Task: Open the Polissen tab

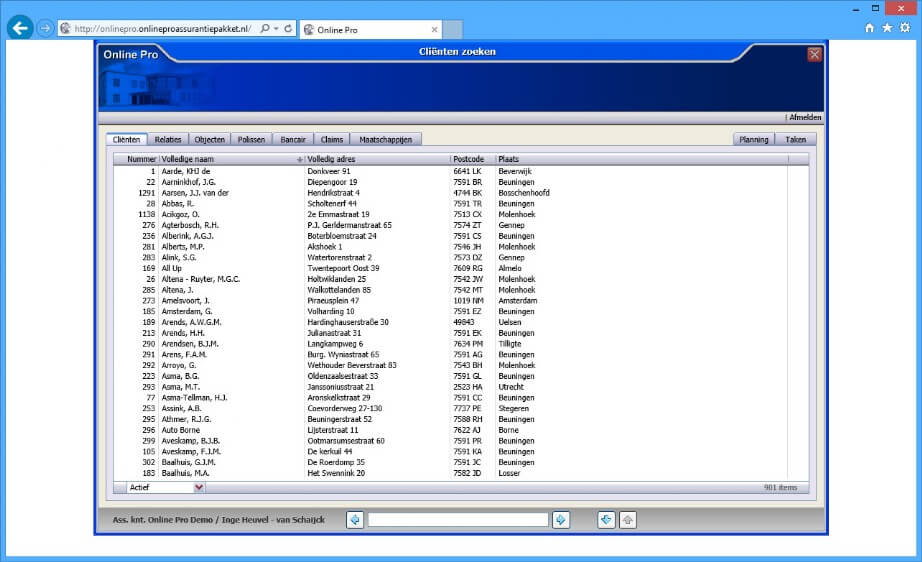Action: pos(251,139)
